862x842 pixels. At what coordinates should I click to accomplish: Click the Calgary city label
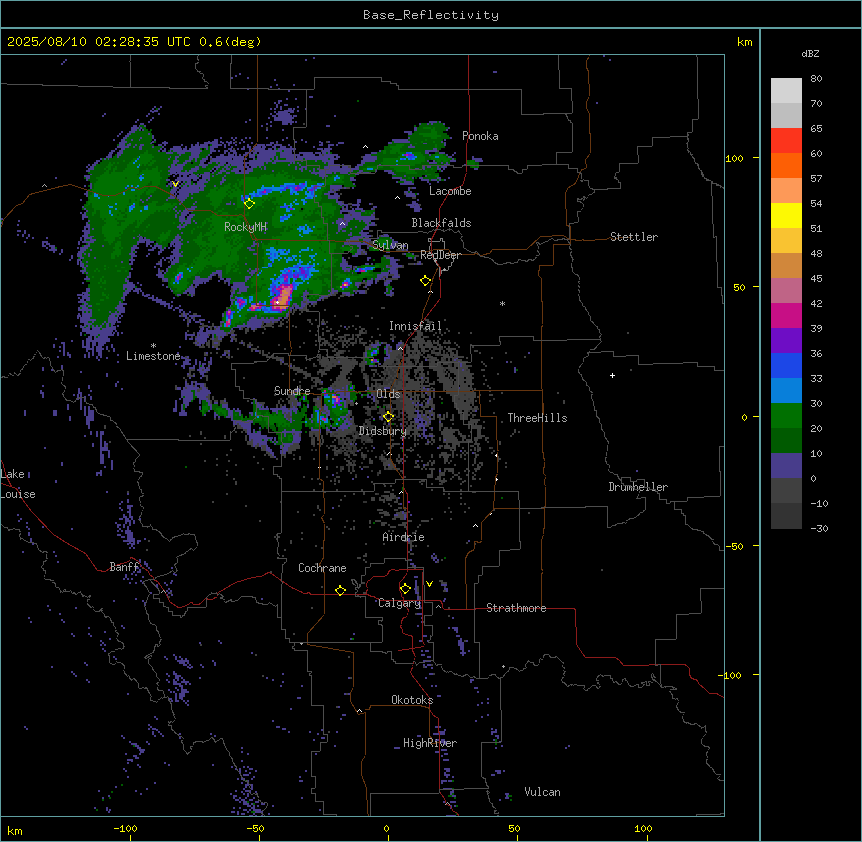400,603
